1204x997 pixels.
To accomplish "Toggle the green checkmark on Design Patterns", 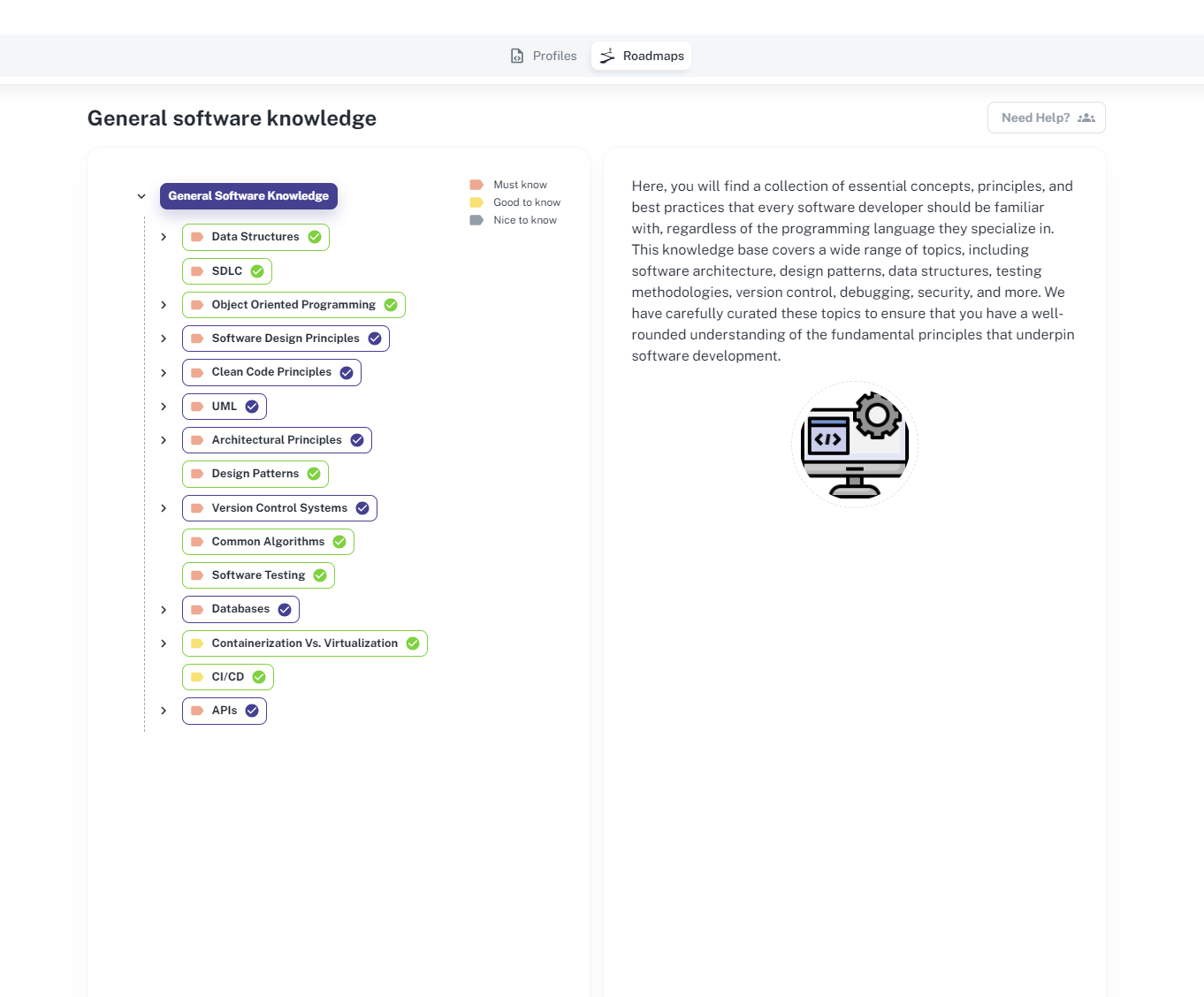I will pyautogui.click(x=314, y=473).
